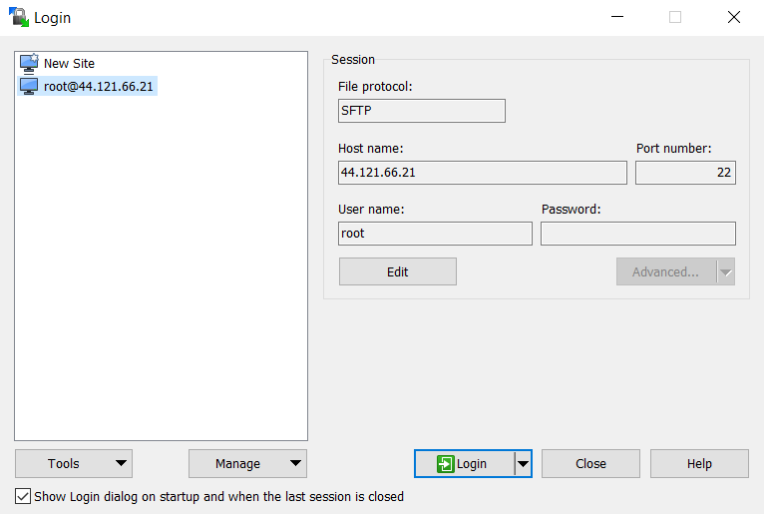The width and height of the screenshot is (768, 517).
Task: Click the New Site monitor icon
Action: pyautogui.click(x=29, y=63)
